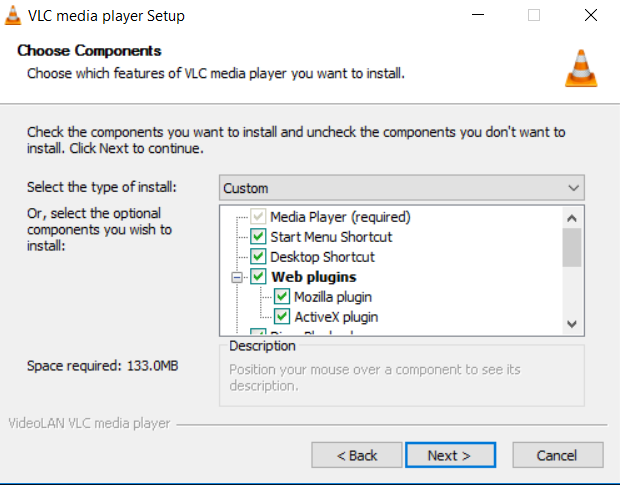Open the install type dropdown
620x485 pixels.
(401, 188)
